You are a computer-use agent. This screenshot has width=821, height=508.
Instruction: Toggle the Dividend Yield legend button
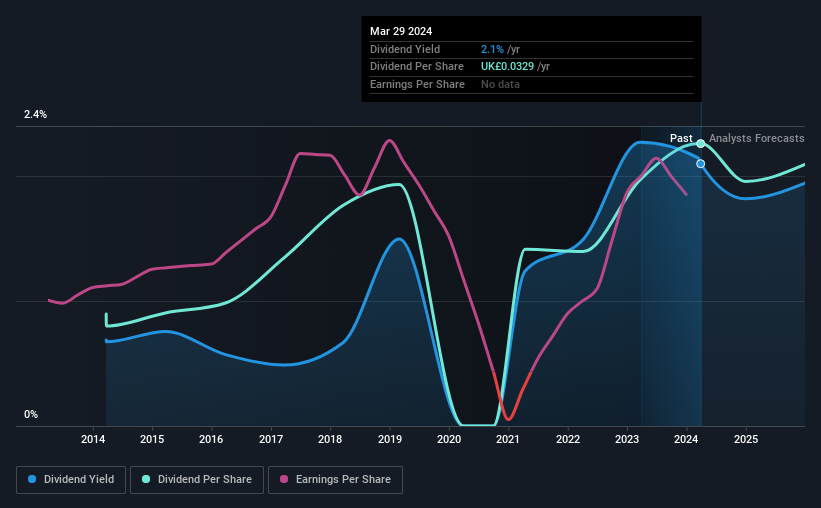71,480
